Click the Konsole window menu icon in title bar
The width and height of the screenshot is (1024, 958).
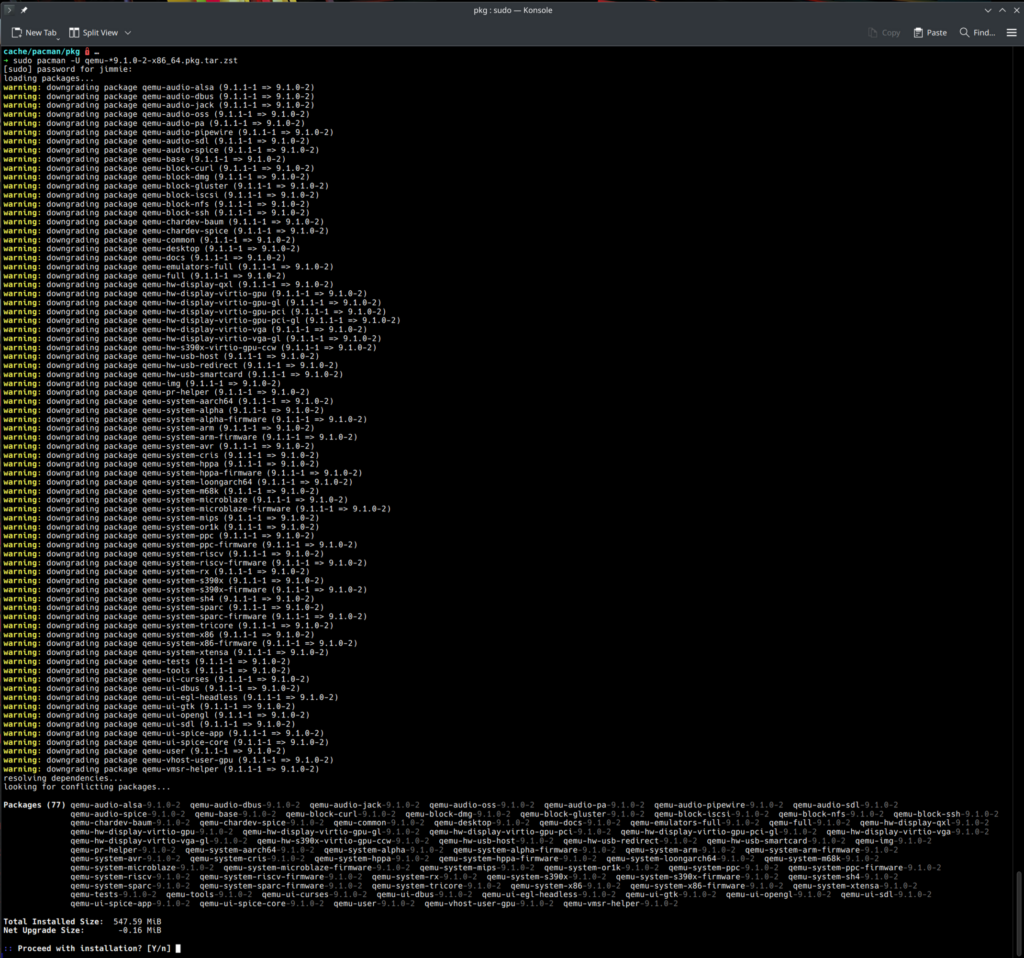(9, 10)
